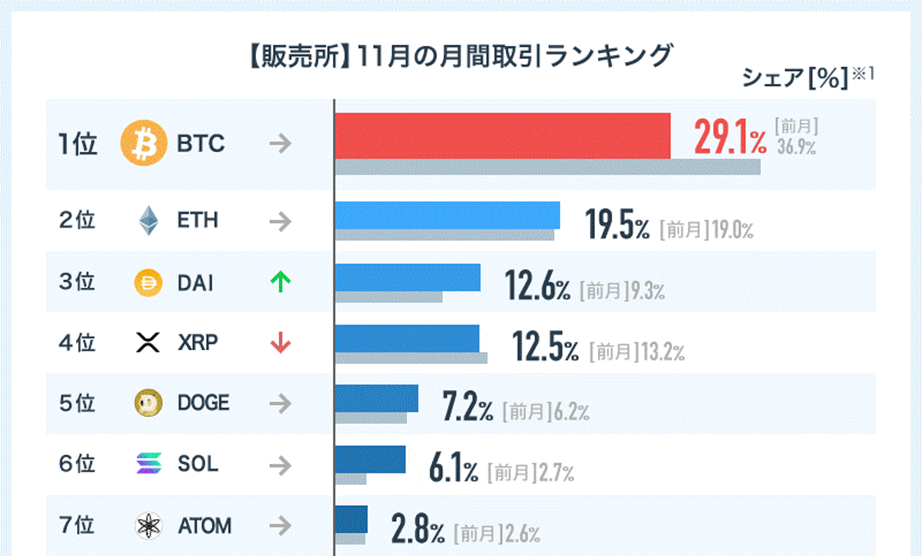Click the Ethereum ETH diamond icon
This screenshot has width=922, height=556.
click(x=148, y=221)
